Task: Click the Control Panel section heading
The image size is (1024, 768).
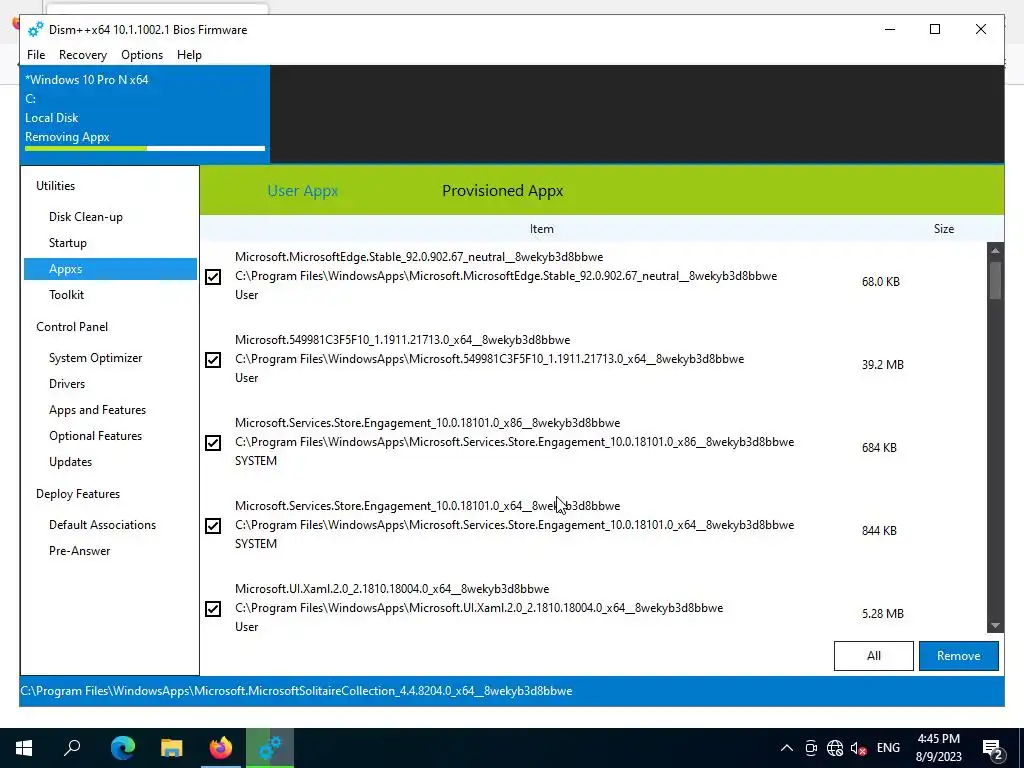Action: [x=72, y=327]
